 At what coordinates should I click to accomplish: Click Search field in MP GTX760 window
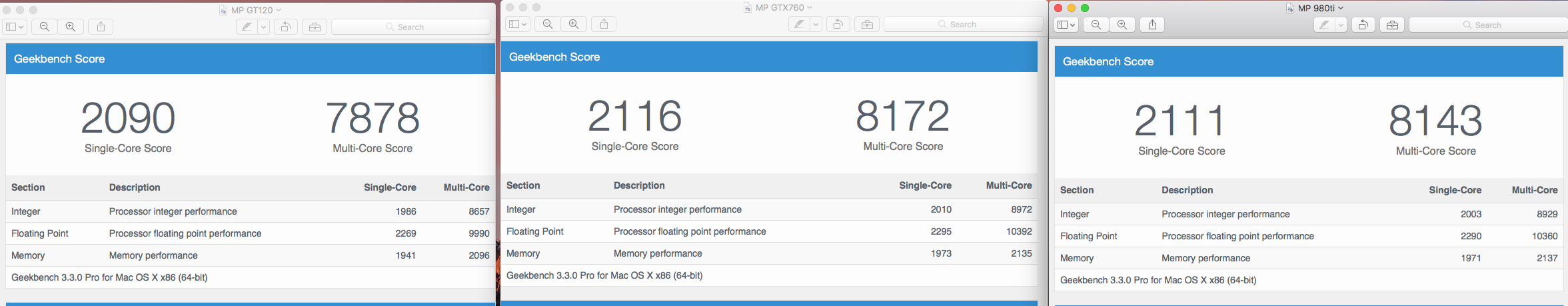[x=963, y=24]
